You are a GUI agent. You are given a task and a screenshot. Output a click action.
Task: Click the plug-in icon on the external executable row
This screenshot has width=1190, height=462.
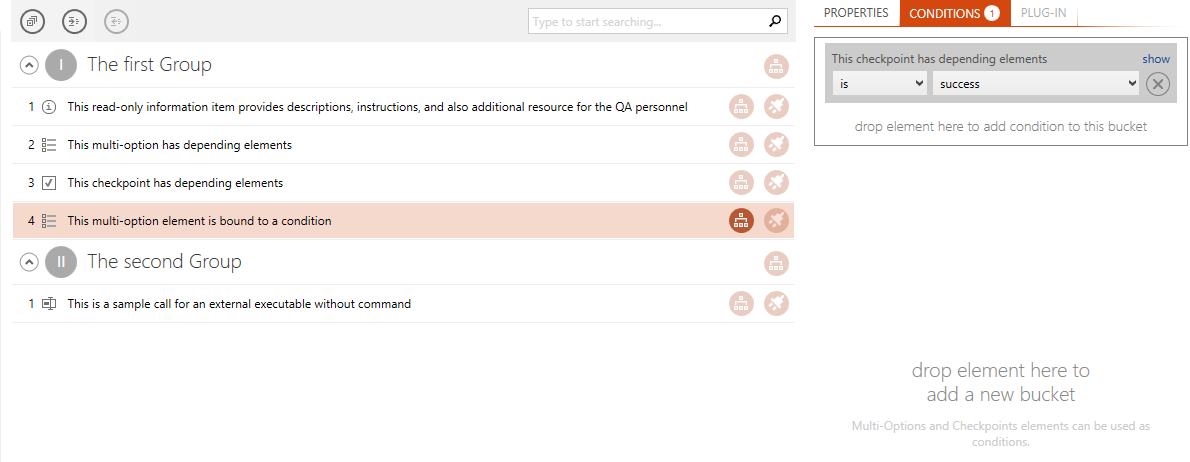776,303
